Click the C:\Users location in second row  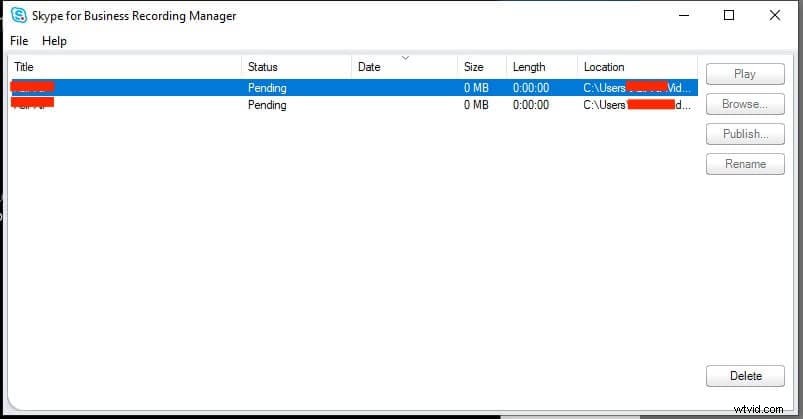[637, 105]
